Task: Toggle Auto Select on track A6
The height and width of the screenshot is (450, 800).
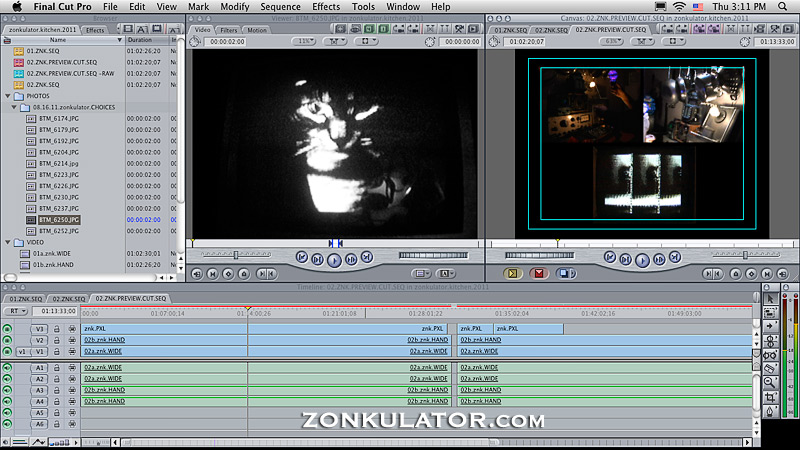Action: 72,424
